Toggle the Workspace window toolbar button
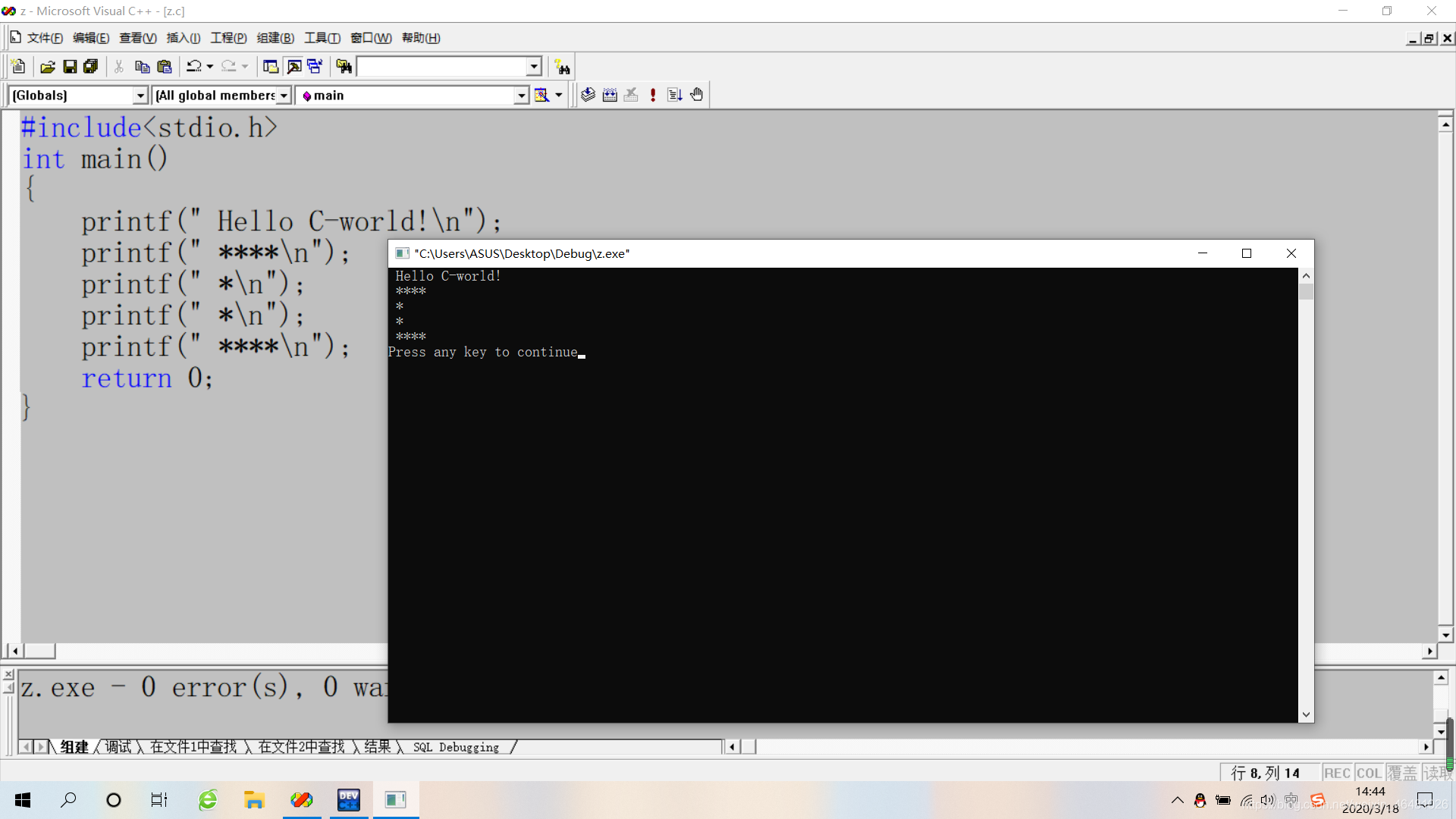The height and width of the screenshot is (819, 1456). (x=271, y=67)
